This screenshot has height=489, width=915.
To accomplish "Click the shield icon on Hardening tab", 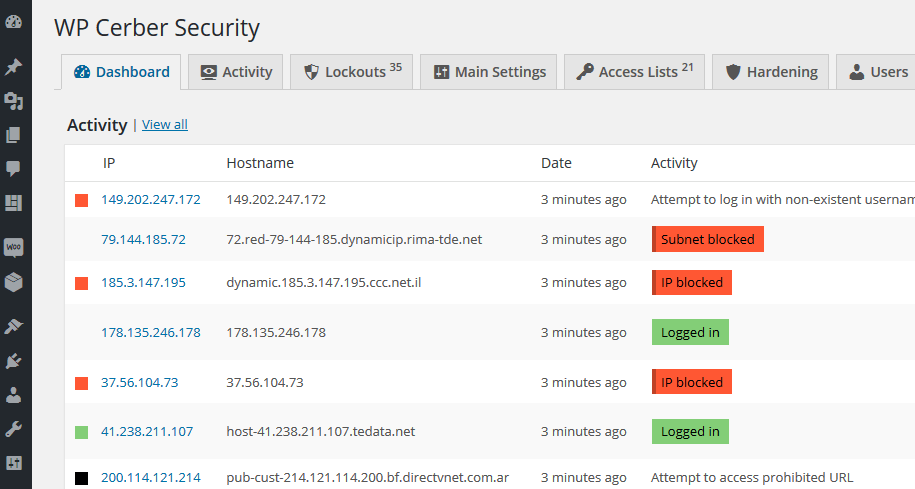I will [x=733, y=72].
